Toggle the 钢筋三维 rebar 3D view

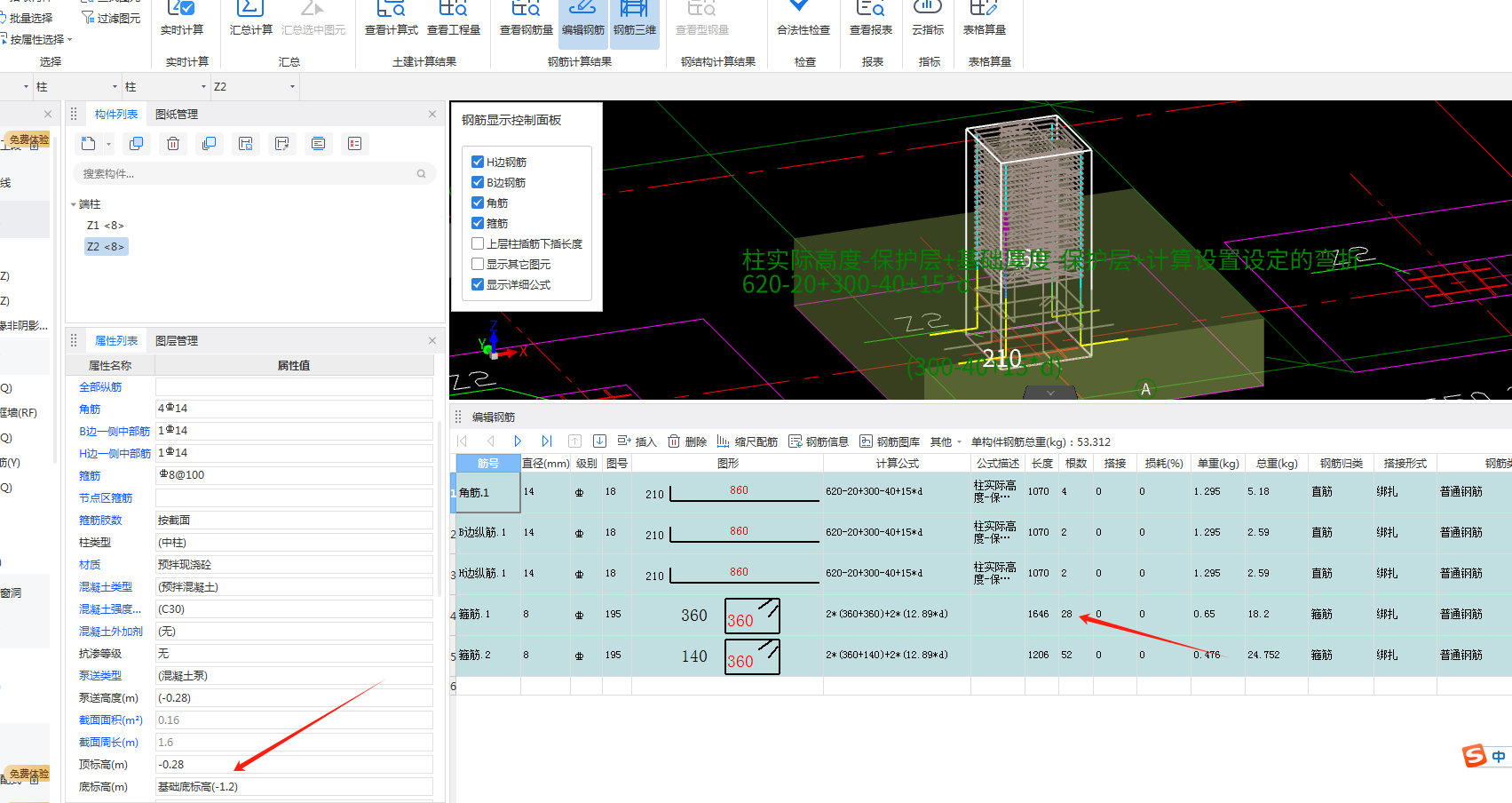635,18
